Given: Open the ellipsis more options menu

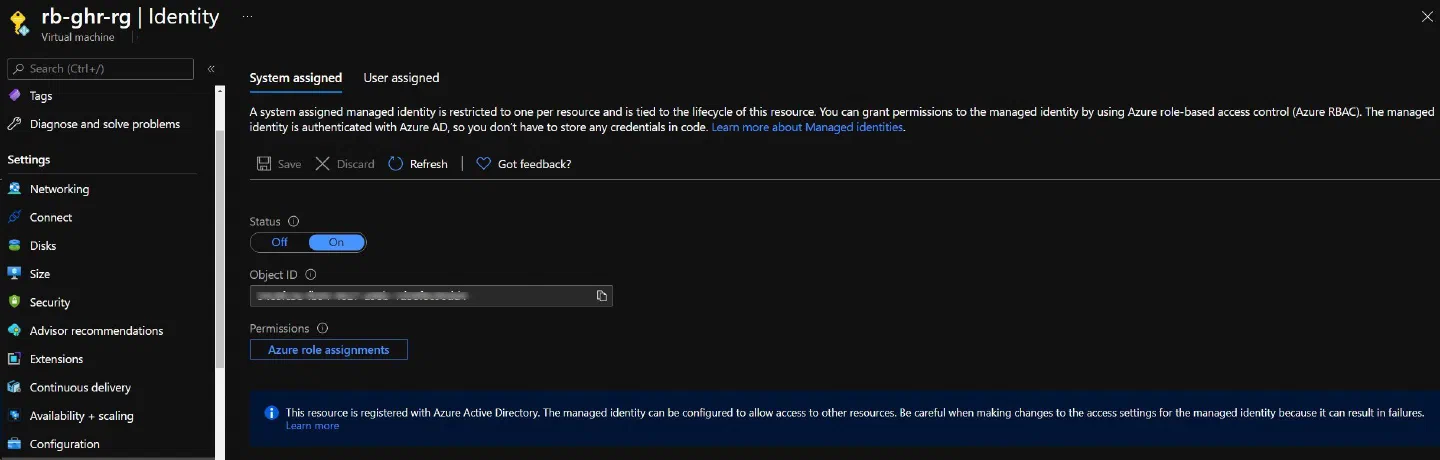Looking at the screenshot, I should (x=247, y=17).
